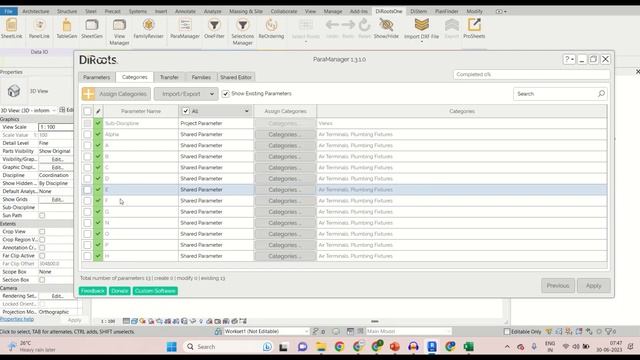640x360 pixels.
Task: Click the search magnifier in ParaManager
Action: [601, 94]
